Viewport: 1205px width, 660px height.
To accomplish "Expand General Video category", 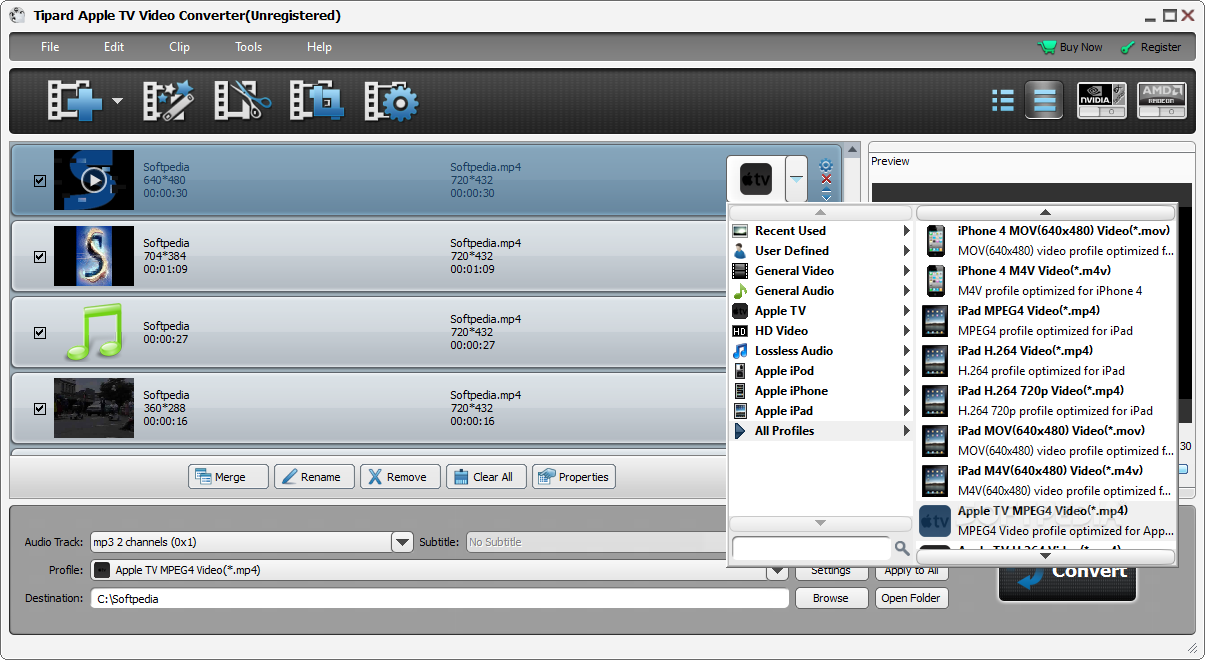I will [821, 271].
